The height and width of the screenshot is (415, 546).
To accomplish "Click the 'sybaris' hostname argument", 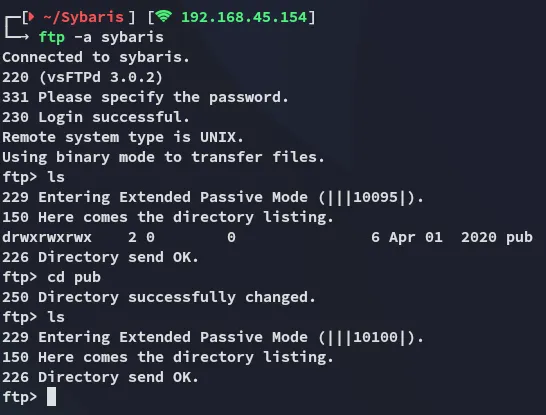I will coord(132,37).
